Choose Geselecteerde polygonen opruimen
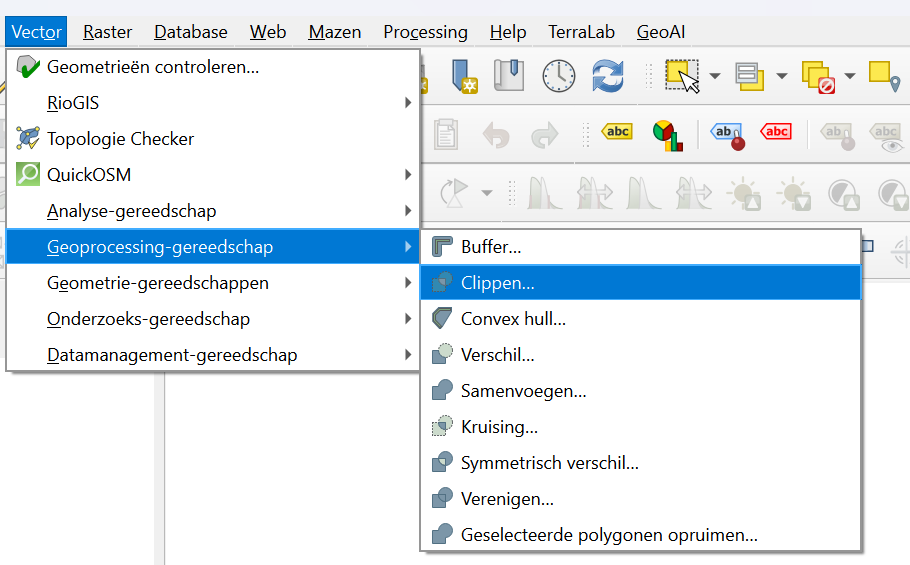Screen dimensions: 910x565 (x=640, y=534)
